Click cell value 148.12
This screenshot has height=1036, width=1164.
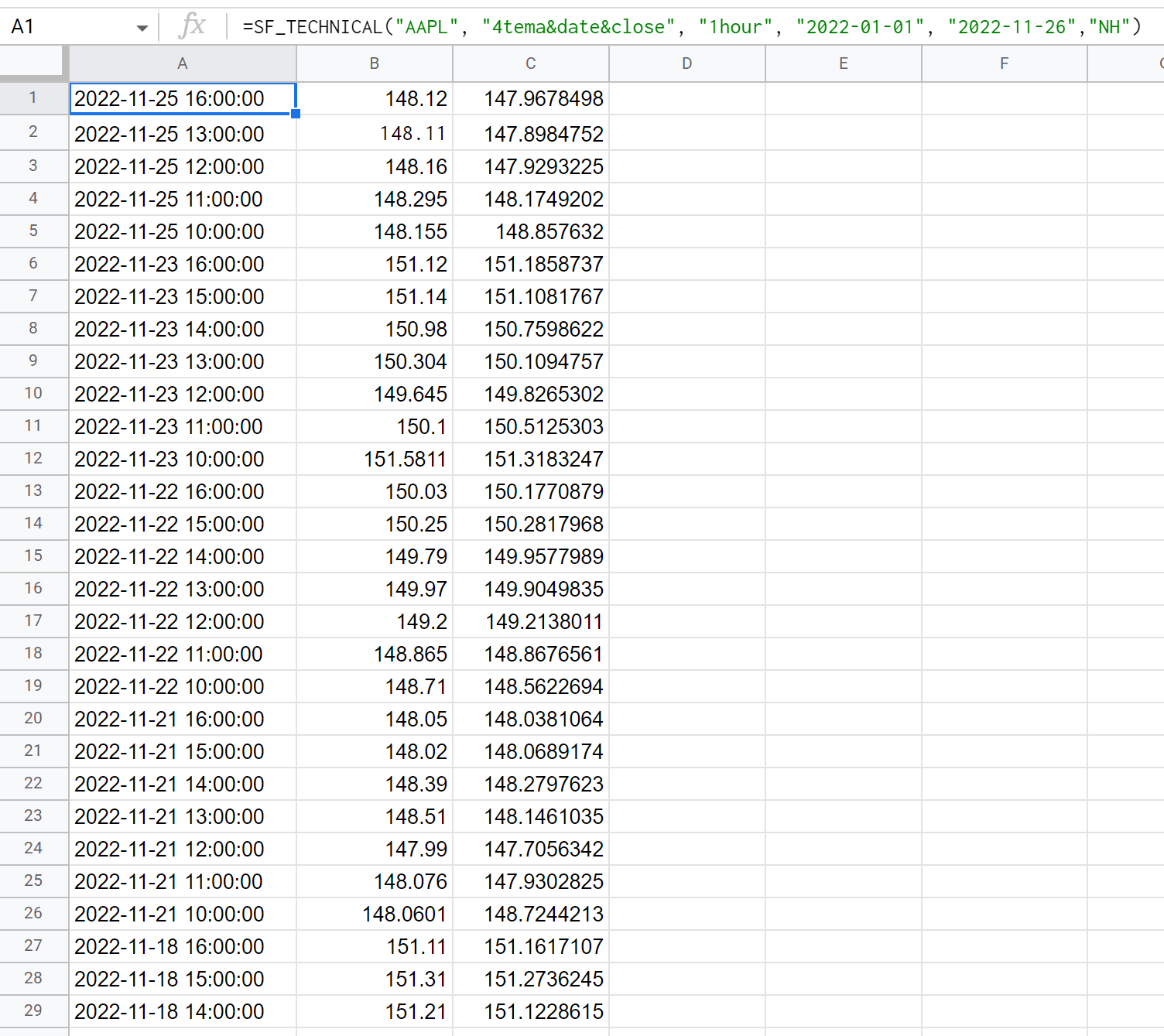375,98
